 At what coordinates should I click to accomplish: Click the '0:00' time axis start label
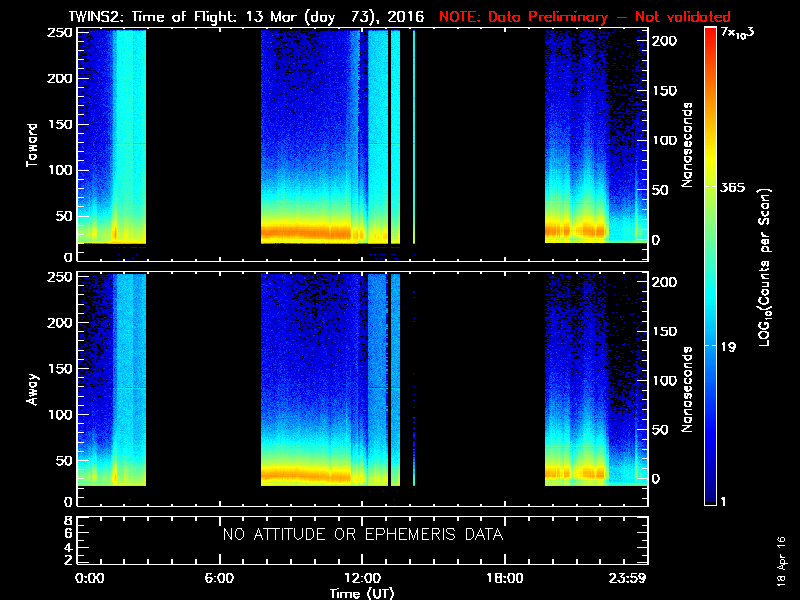[90, 578]
